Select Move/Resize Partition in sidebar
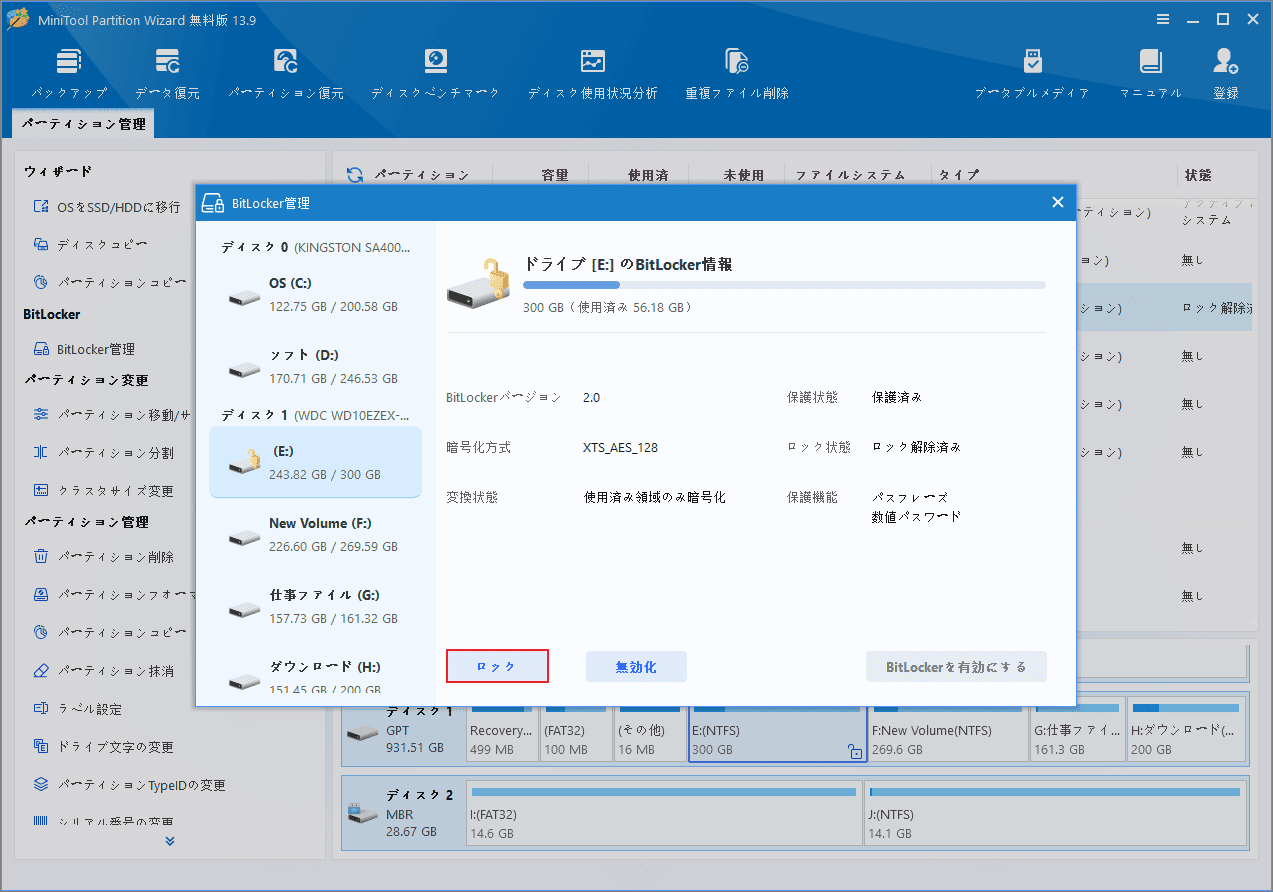The width and height of the screenshot is (1273, 892). pos(112,414)
